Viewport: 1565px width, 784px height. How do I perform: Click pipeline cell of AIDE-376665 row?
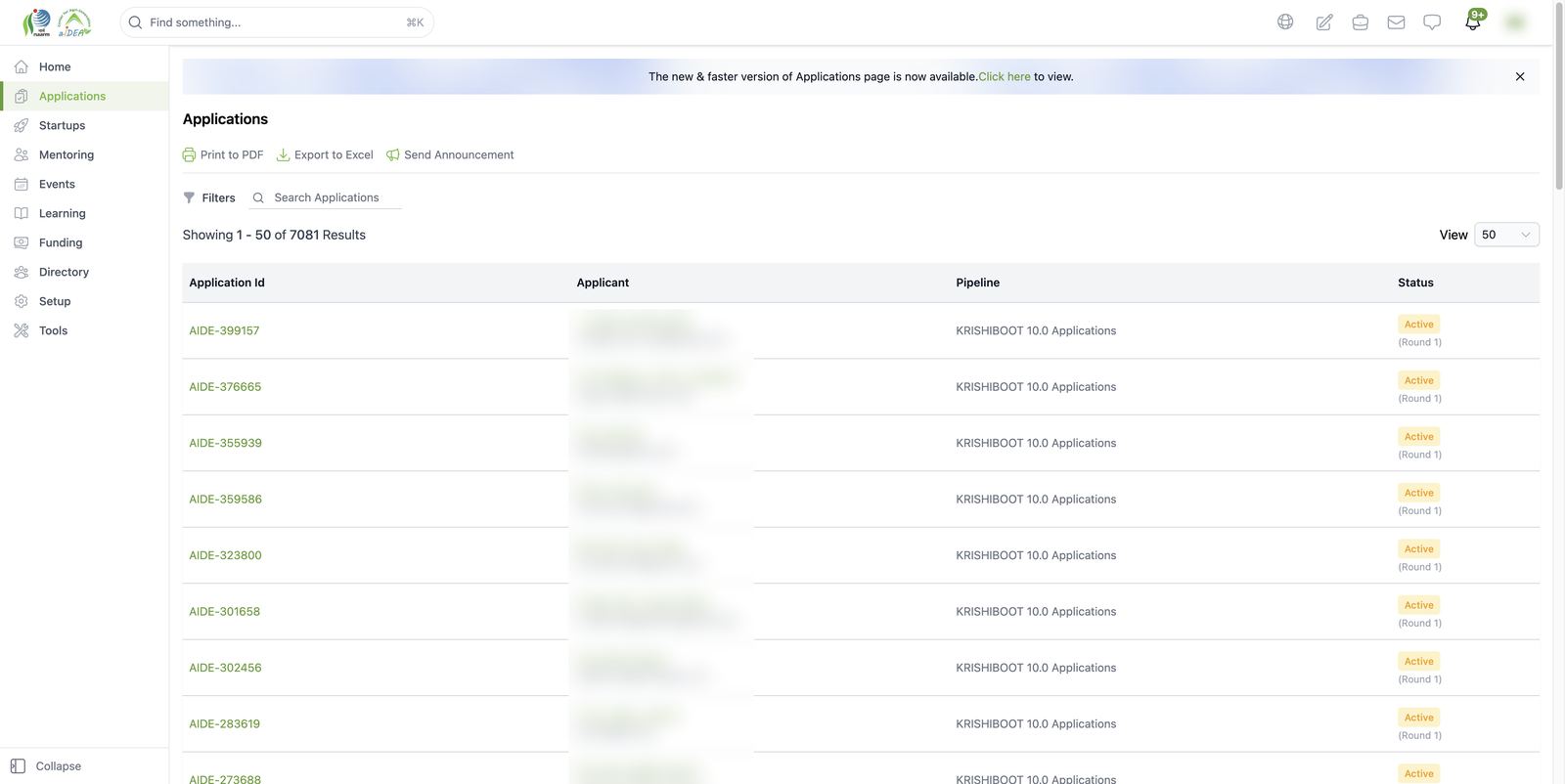coord(1036,387)
